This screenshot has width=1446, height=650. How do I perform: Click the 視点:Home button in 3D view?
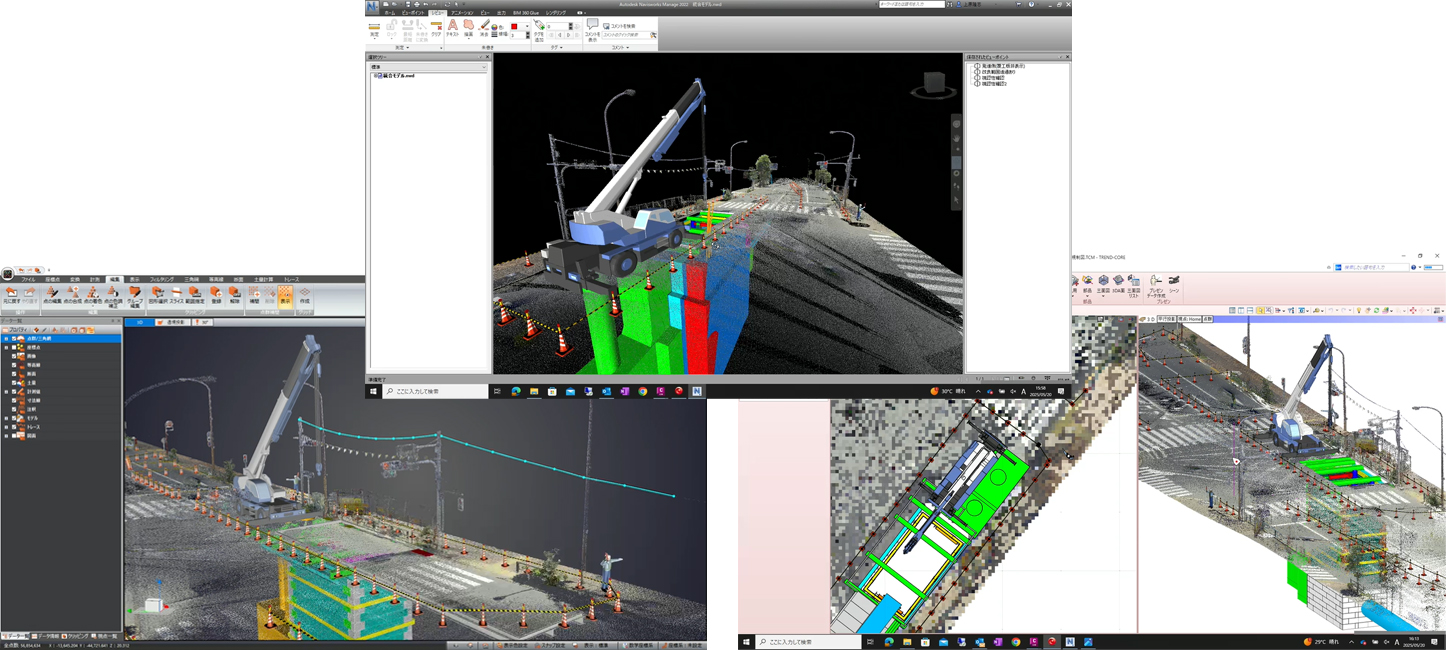[x=1189, y=319]
